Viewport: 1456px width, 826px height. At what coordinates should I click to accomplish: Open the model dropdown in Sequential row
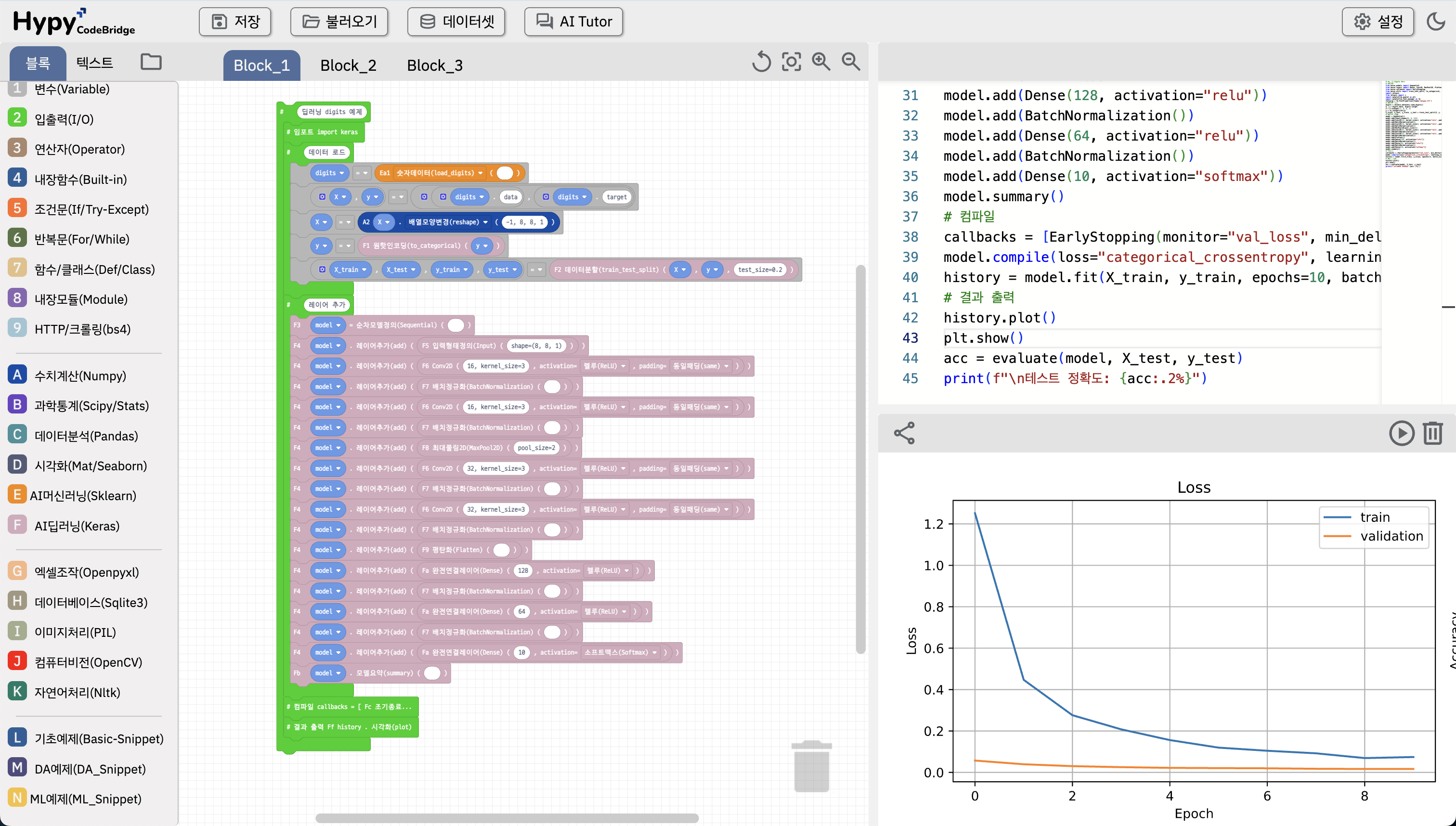click(327, 325)
